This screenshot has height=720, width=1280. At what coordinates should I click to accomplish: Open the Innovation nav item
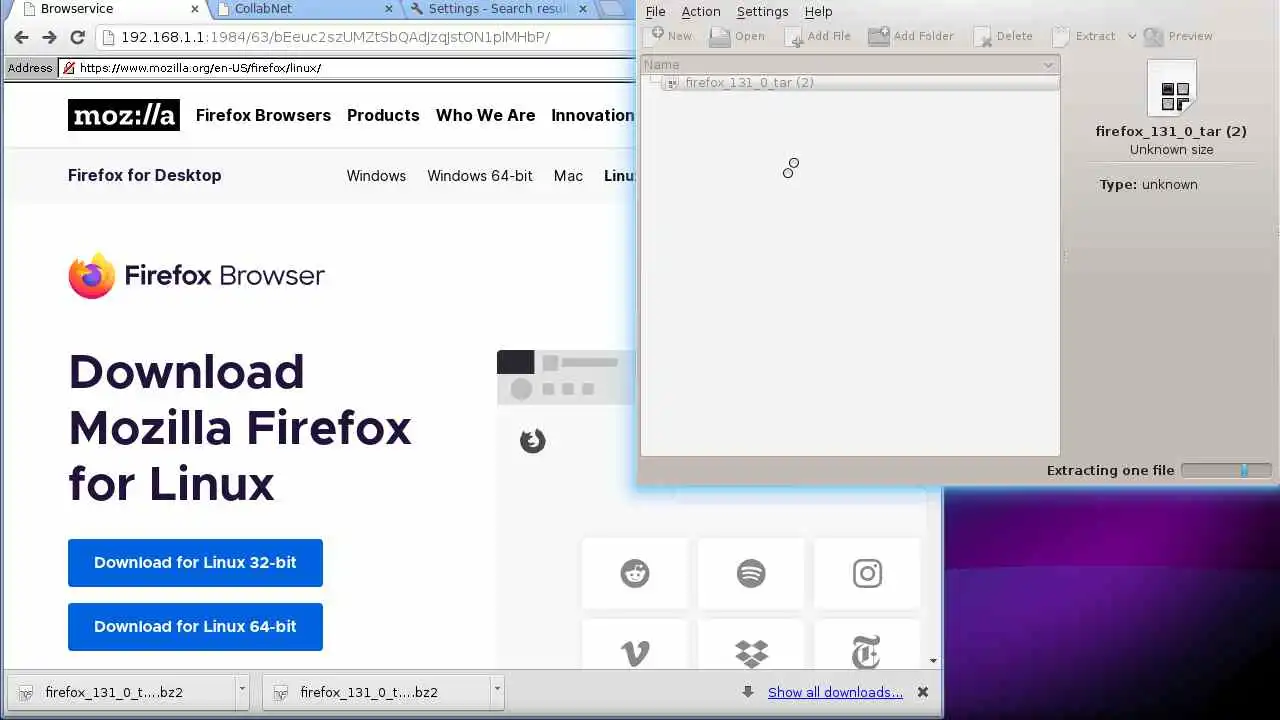pyautogui.click(x=593, y=115)
